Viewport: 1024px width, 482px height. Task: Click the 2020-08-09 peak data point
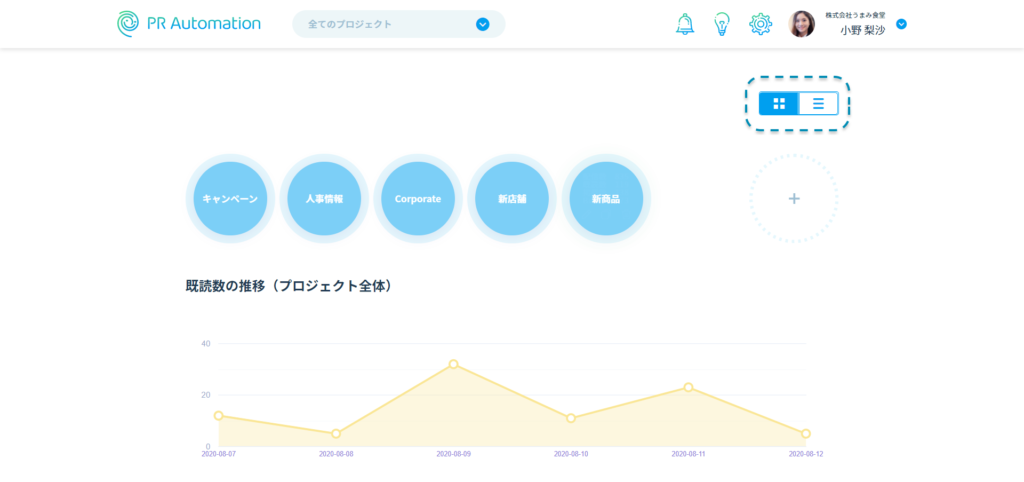[x=453, y=364]
